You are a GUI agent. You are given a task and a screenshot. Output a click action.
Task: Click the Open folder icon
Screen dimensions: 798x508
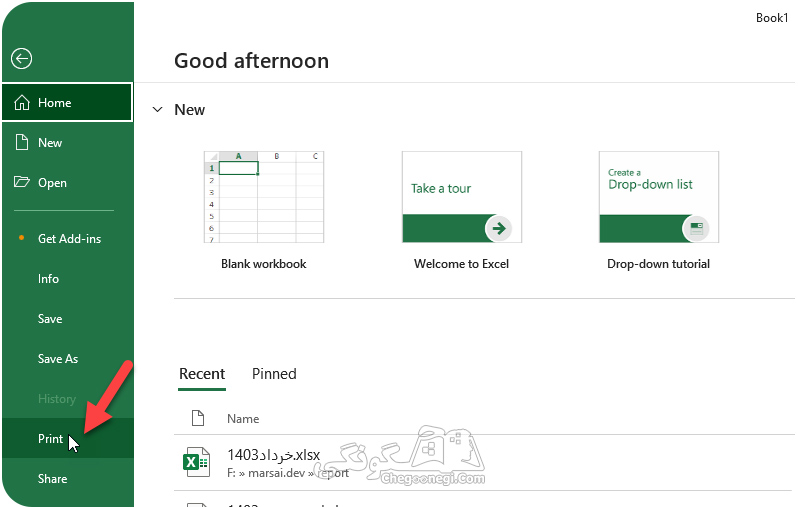[x=21, y=182]
